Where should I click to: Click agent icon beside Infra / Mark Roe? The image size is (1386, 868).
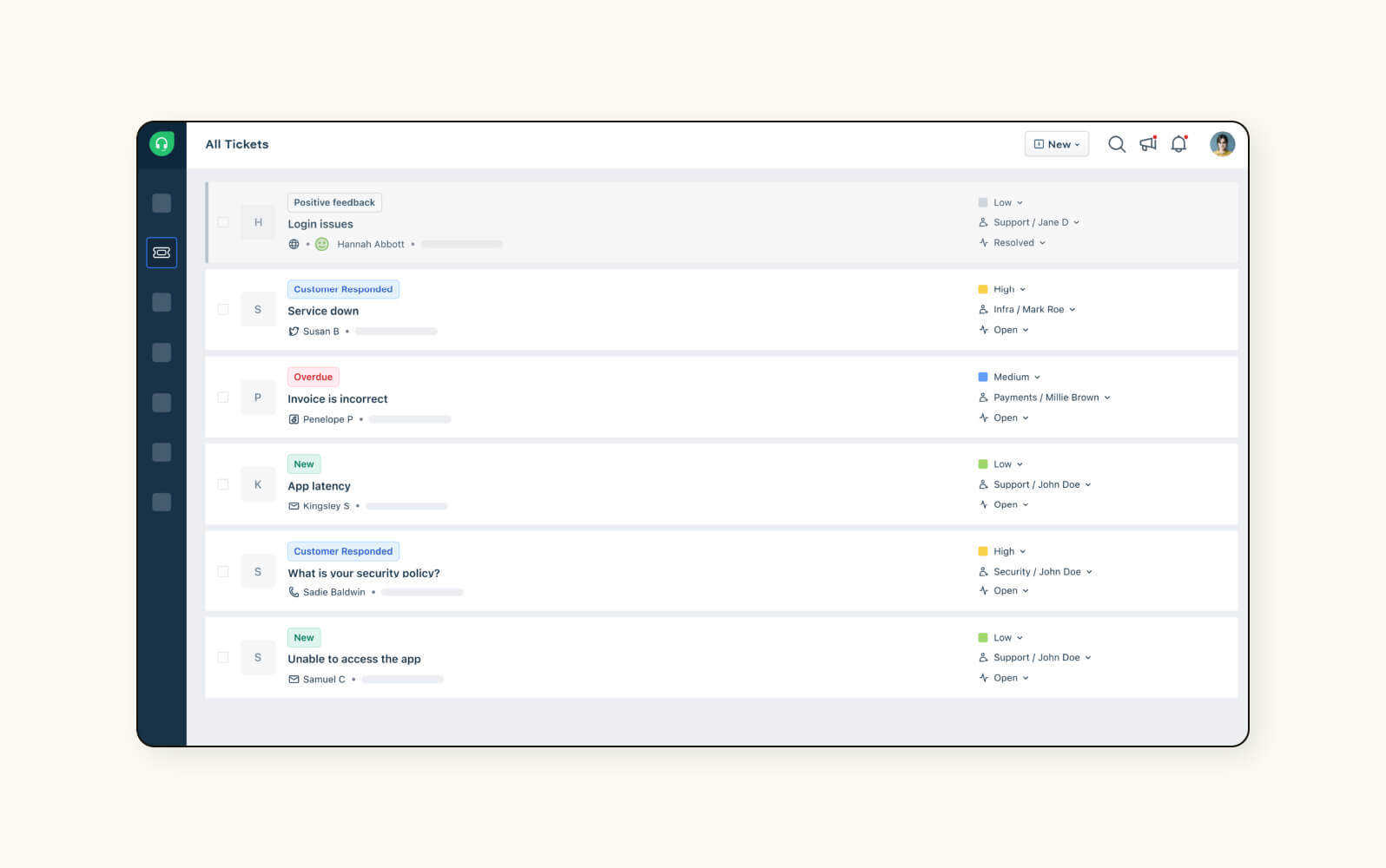click(983, 309)
